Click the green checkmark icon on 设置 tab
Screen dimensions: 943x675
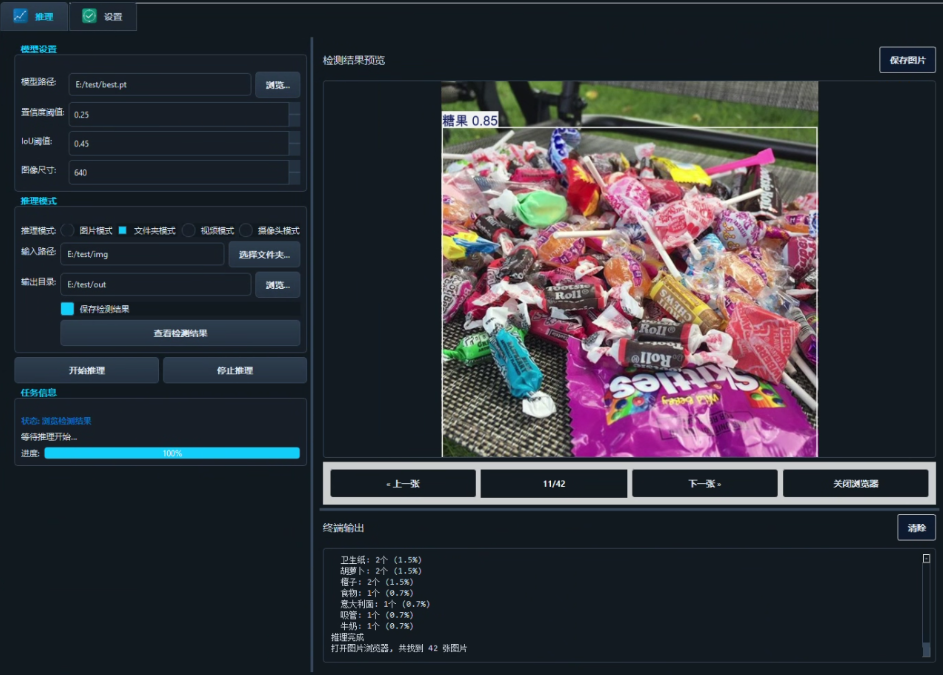click(89, 16)
